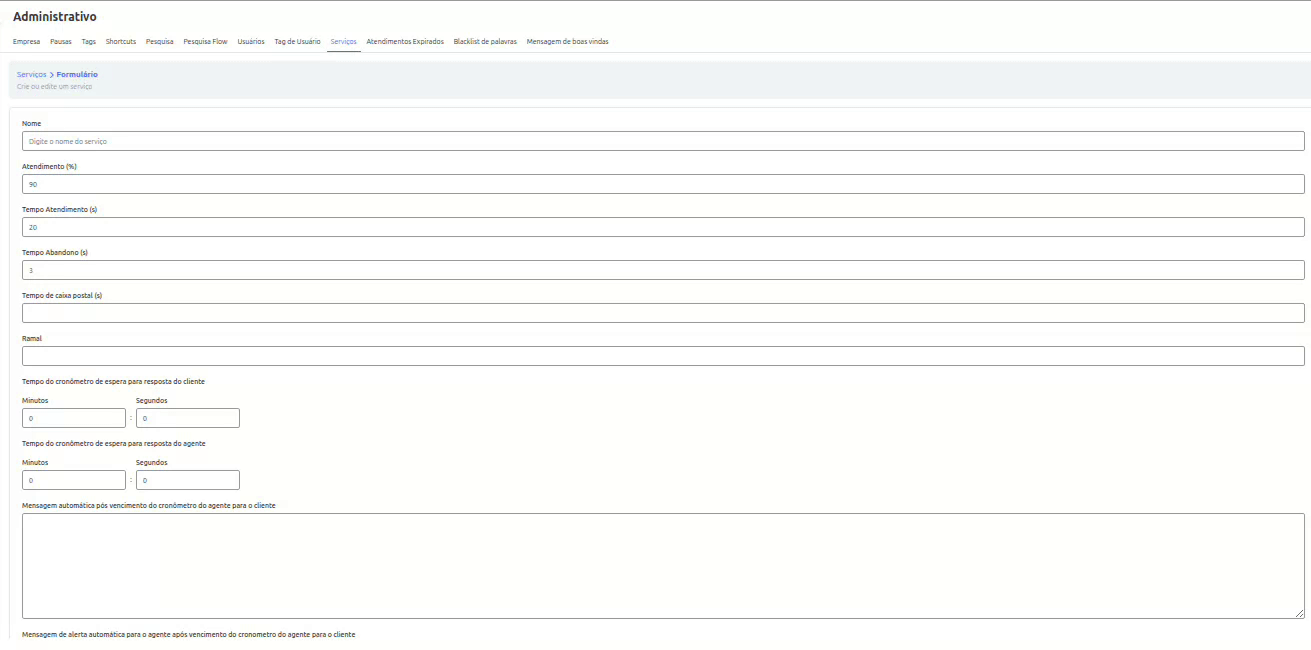Open the Blacklist de palavras tab

485,42
